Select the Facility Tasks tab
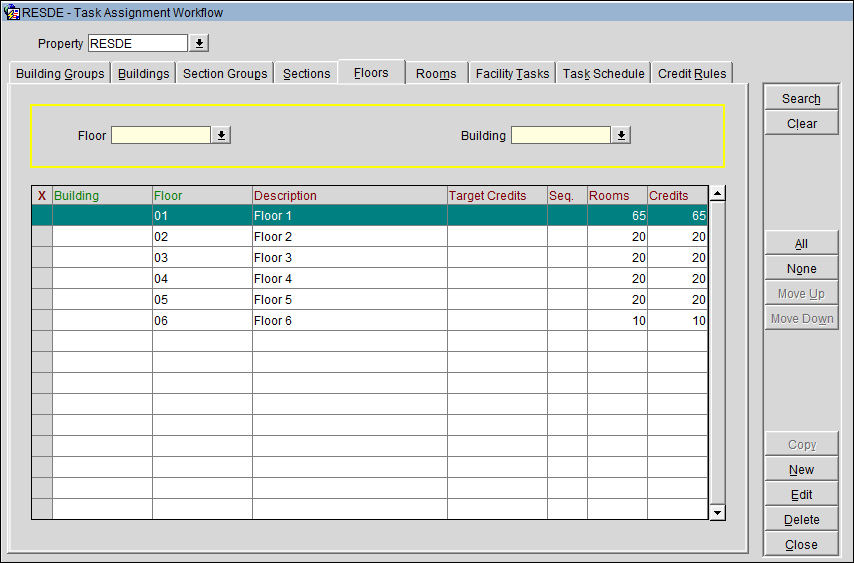The width and height of the screenshot is (854, 563). pos(512,74)
